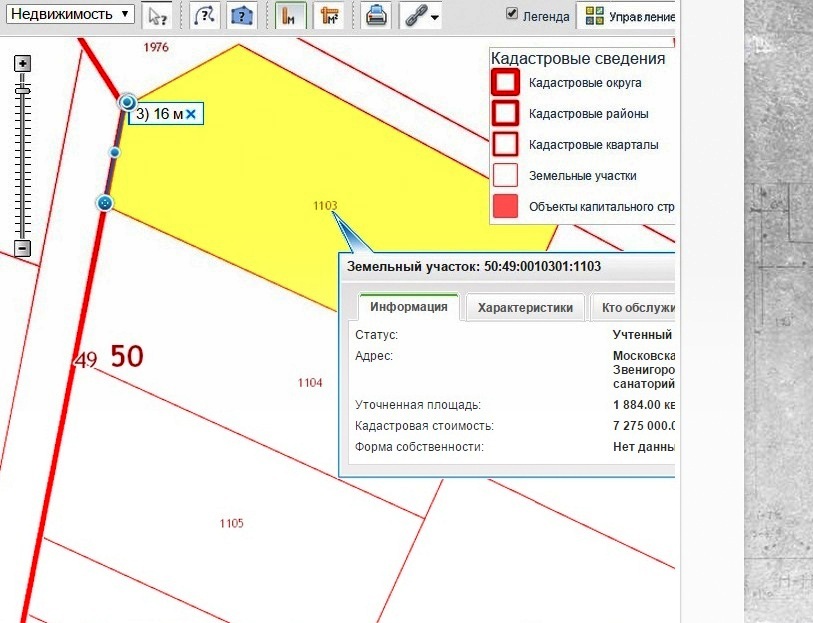813x623 pixels.
Task: Remove the 16 м measurement label
Action: click(x=190, y=114)
